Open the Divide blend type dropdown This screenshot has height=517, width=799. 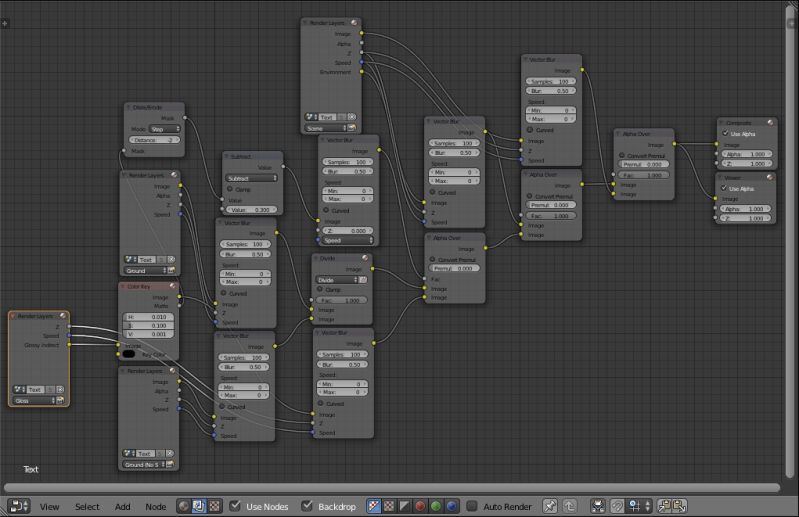(336, 280)
